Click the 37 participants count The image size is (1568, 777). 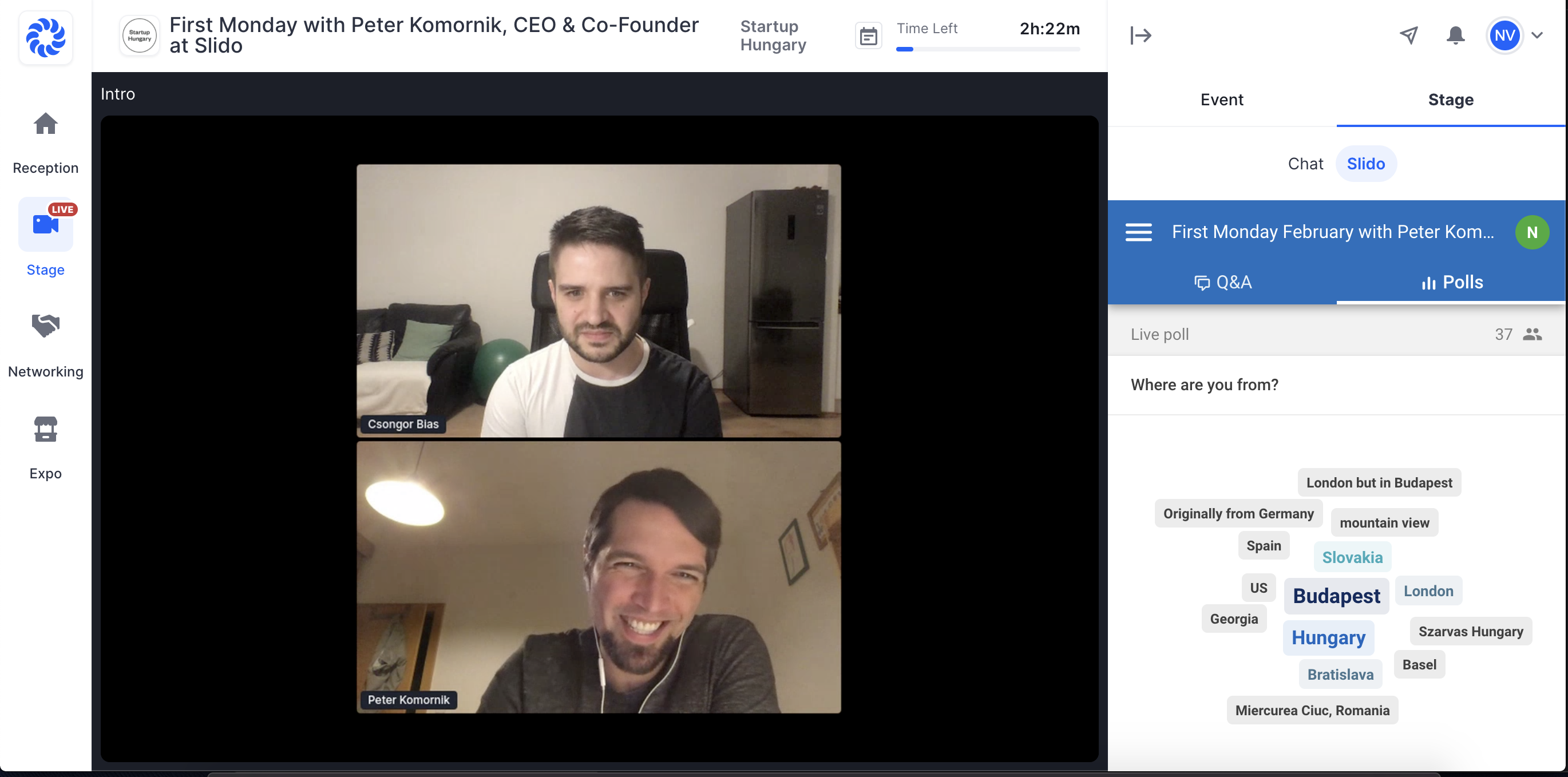click(x=1503, y=334)
